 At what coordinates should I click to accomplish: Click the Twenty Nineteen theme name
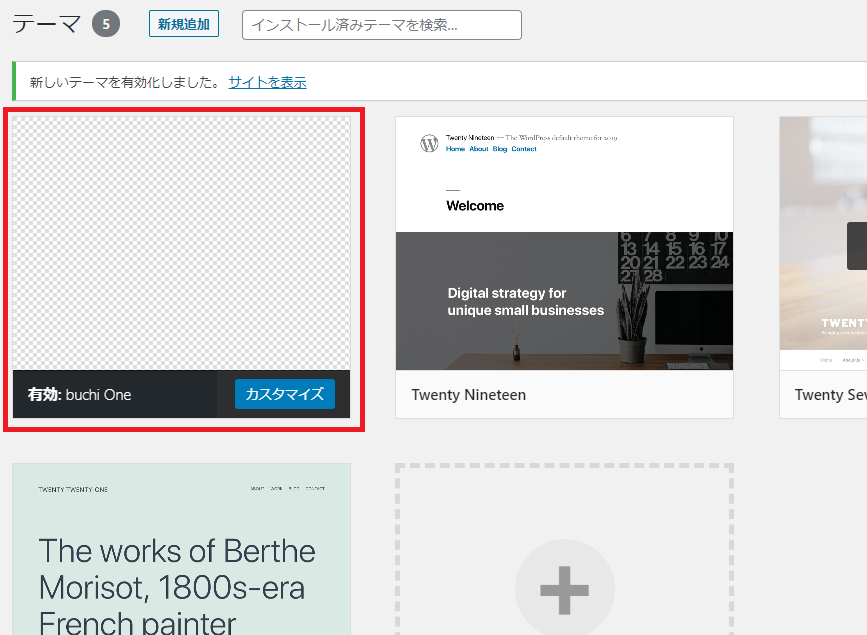click(468, 395)
